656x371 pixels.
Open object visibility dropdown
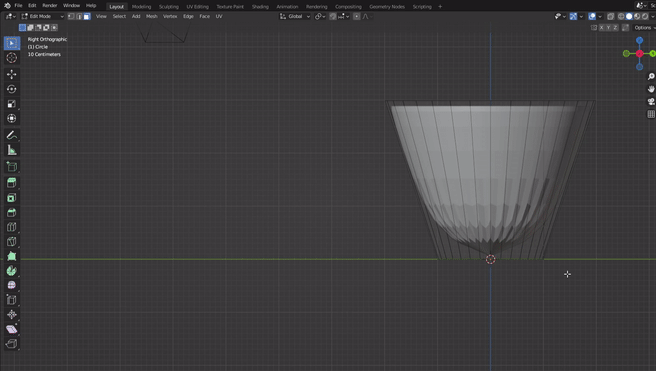click(560, 16)
